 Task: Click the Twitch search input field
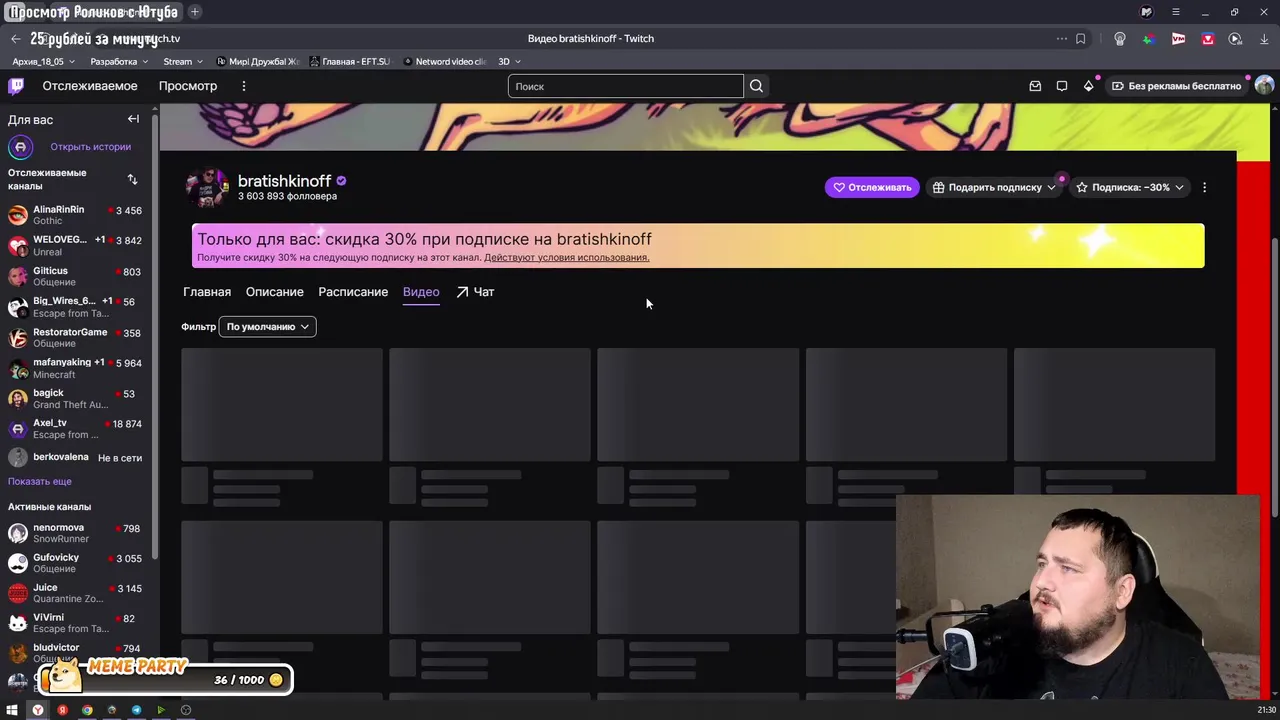626,86
